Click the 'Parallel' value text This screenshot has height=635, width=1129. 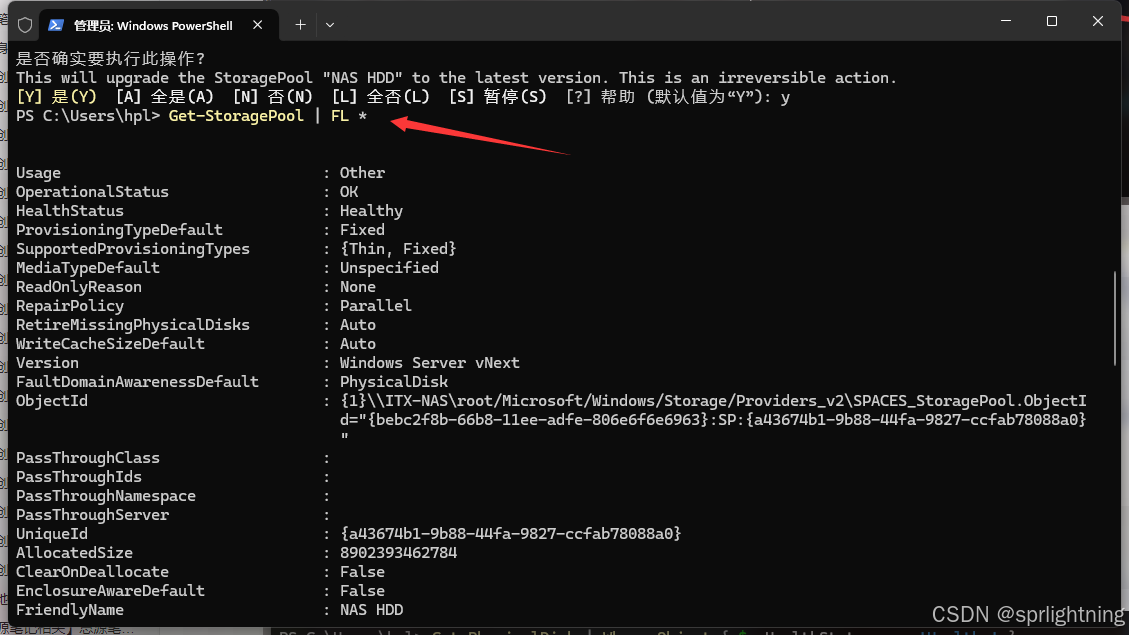click(x=376, y=305)
